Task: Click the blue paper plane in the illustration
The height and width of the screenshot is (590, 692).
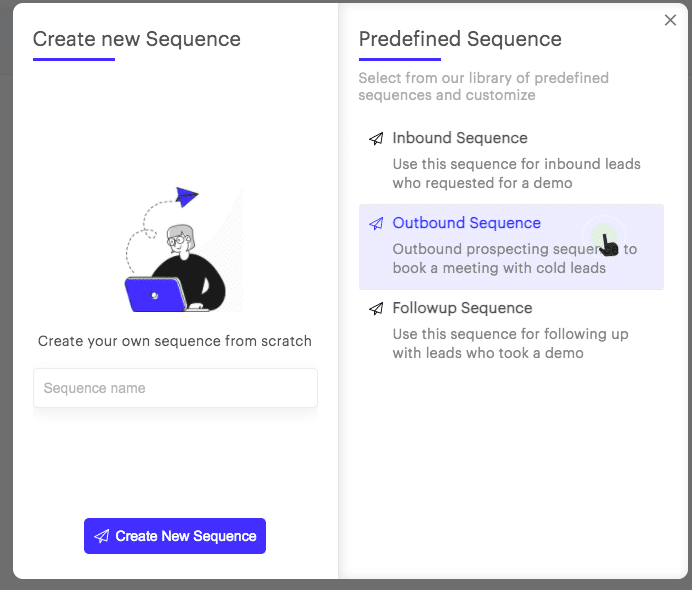Action: tap(187, 196)
